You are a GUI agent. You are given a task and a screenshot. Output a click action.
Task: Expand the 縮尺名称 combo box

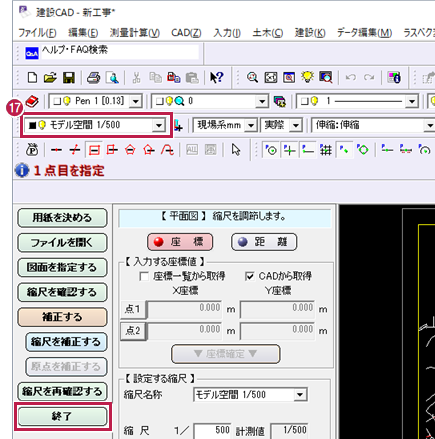[300, 395]
